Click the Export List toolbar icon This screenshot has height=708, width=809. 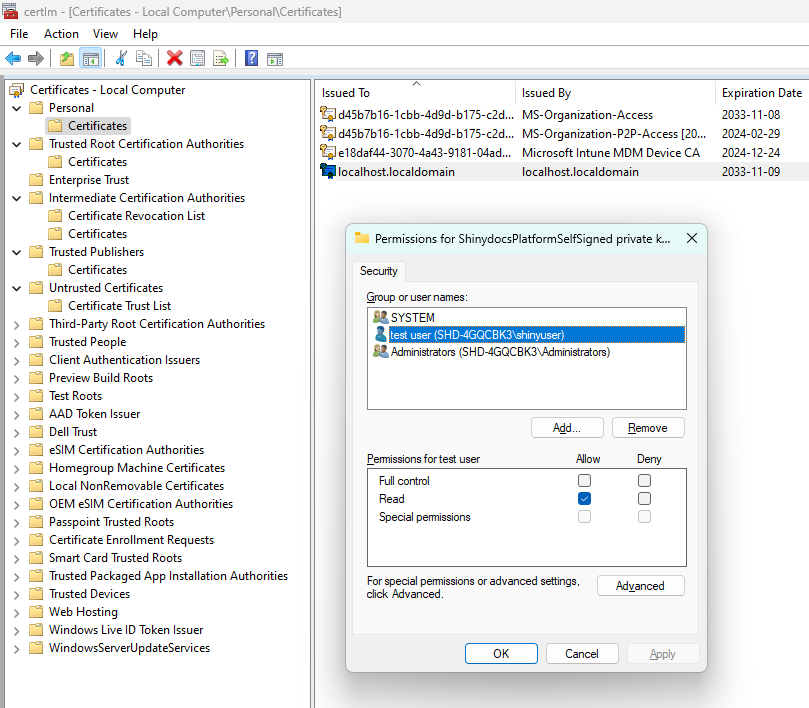221,58
